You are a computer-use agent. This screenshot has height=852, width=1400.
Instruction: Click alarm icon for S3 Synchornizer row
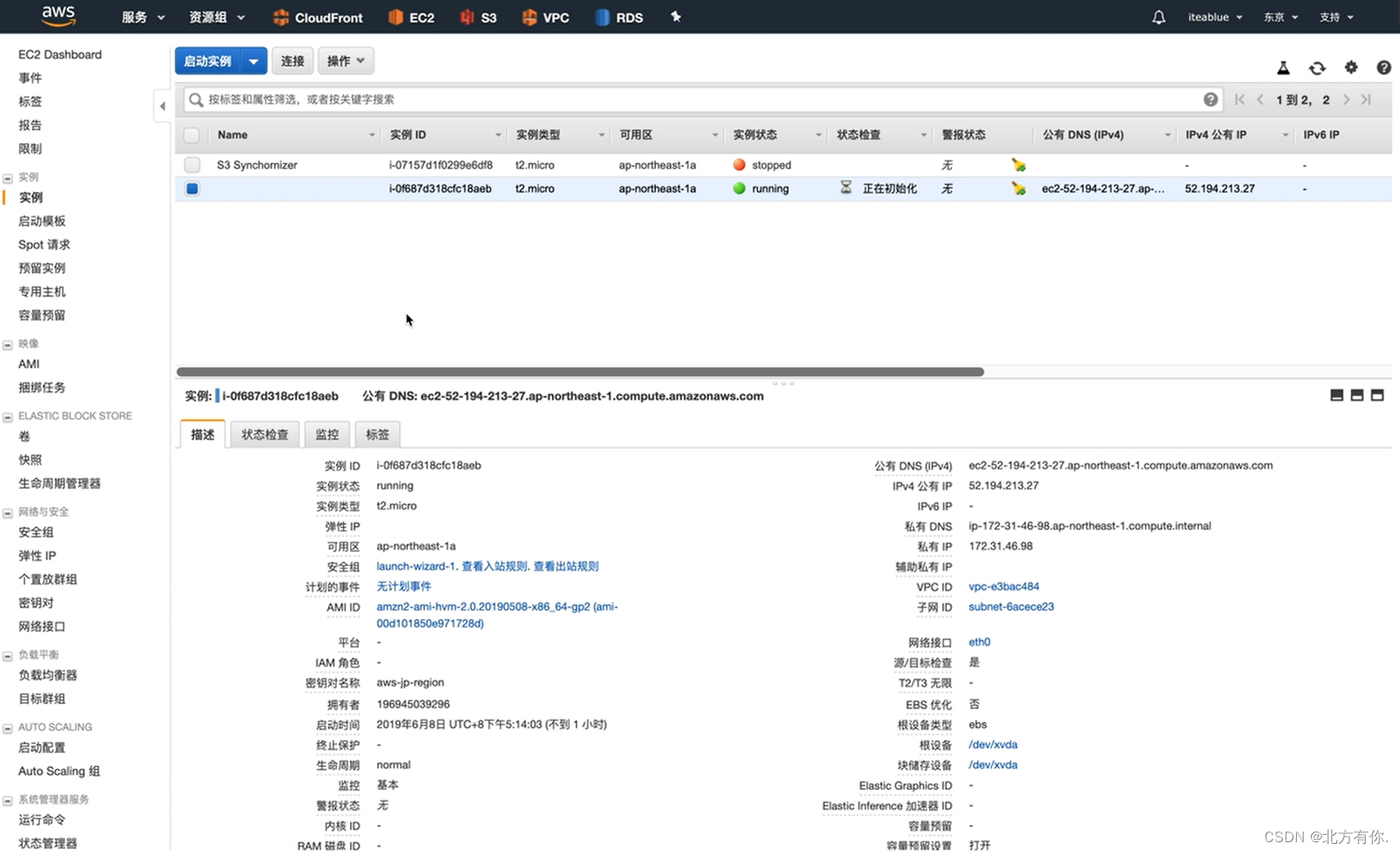click(1018, 164)
